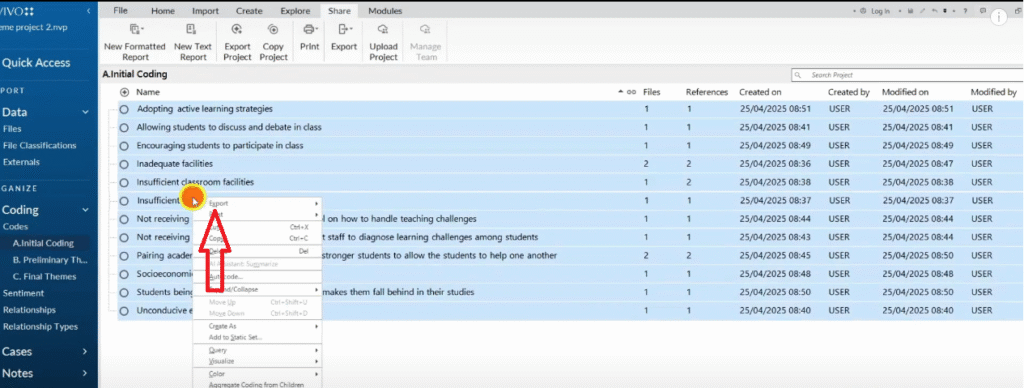1024x388 pixels.
Task: Open Visualize submenu in context menu
Action: tap(257, 361)
